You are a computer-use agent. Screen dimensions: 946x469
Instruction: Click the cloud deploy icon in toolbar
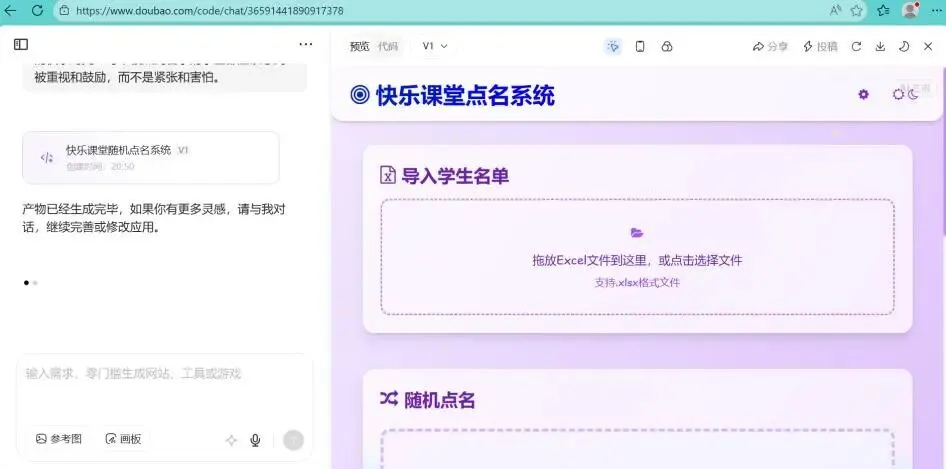point(667,46)
